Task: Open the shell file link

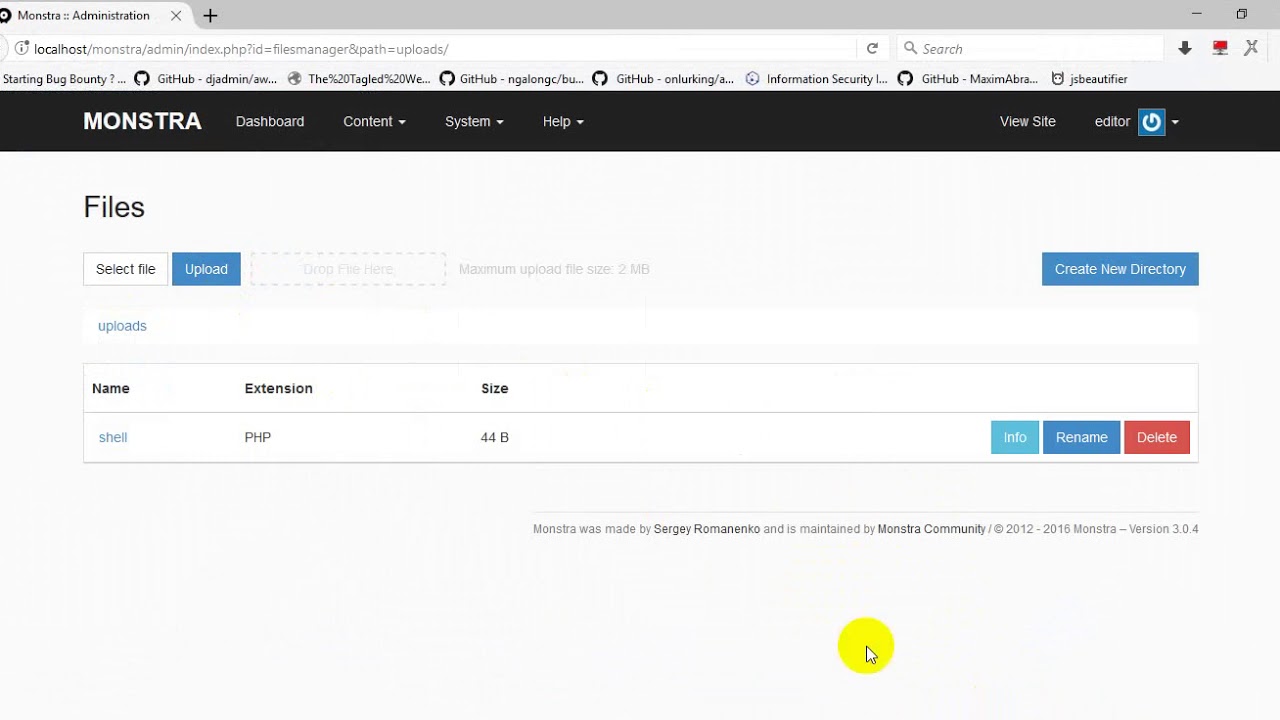Action: click(x=113, y=437)
